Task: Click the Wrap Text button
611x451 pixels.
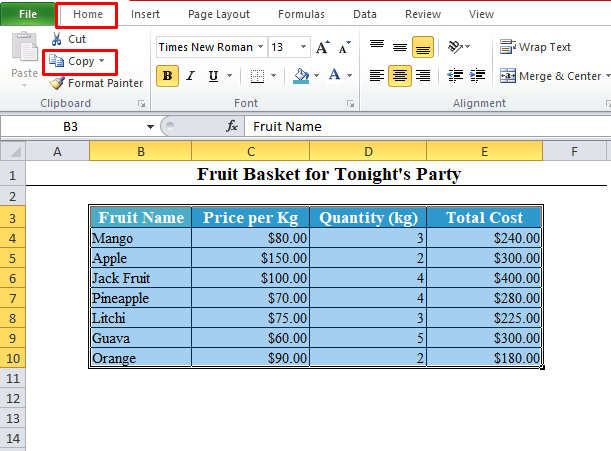Action: point(535,47)
